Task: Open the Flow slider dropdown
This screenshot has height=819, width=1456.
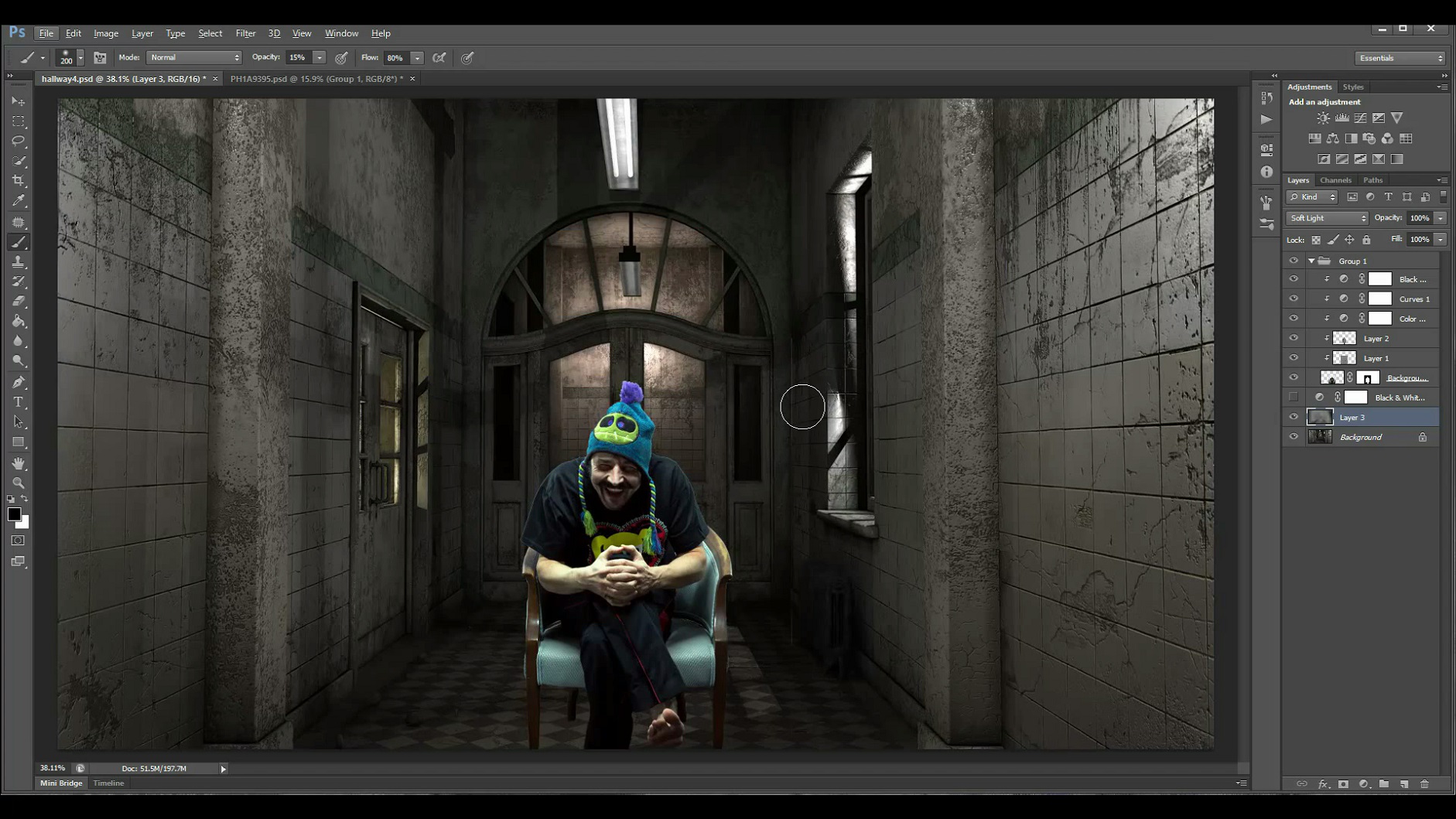Action: pyautogui.click(x=417, y=58)
